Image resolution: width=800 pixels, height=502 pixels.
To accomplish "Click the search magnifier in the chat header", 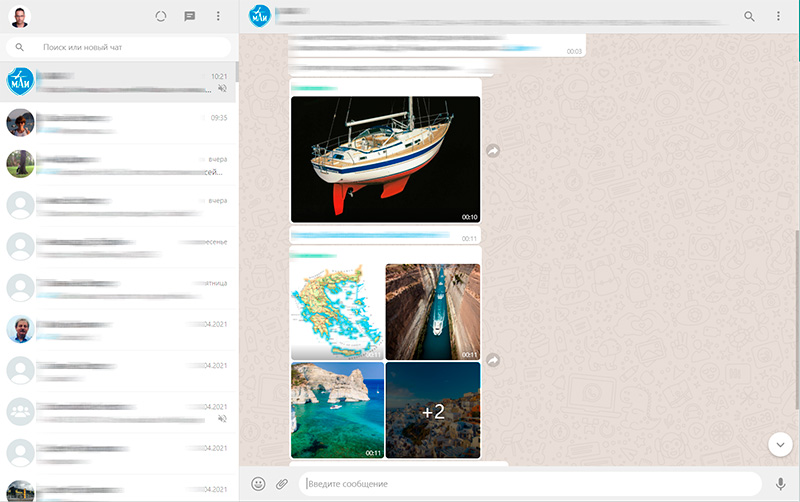I will point(750,16).
